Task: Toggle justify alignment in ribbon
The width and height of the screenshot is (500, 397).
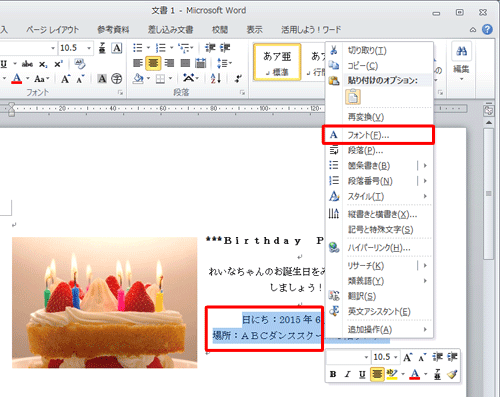Action: (185, 63)
